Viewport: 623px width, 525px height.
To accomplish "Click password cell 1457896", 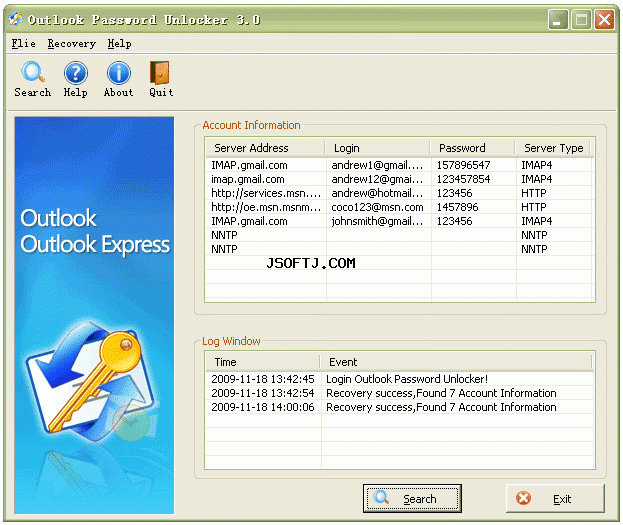I will pyautogui.click(x=457, y=207).
